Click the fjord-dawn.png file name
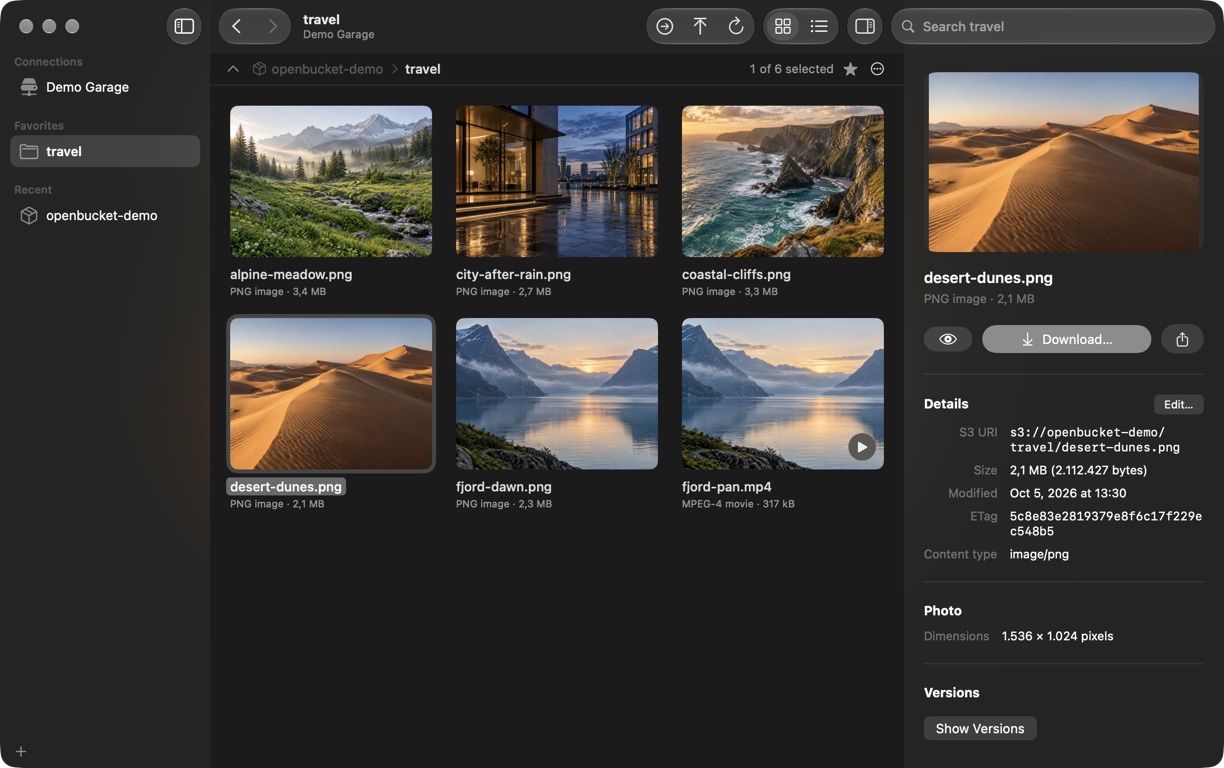 504,487
